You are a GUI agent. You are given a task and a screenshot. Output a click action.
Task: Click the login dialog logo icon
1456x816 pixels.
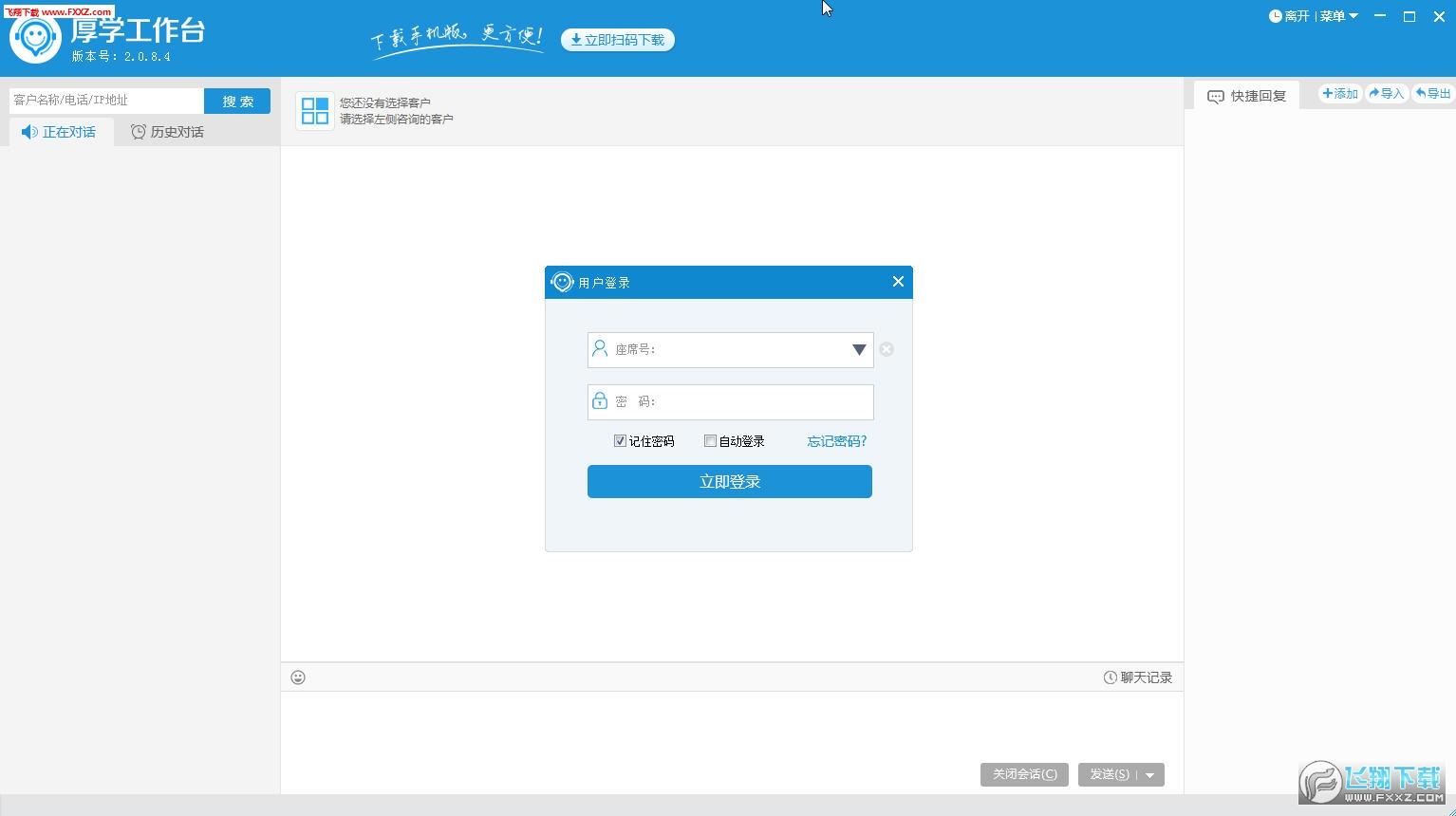click(x=562, y=282)
